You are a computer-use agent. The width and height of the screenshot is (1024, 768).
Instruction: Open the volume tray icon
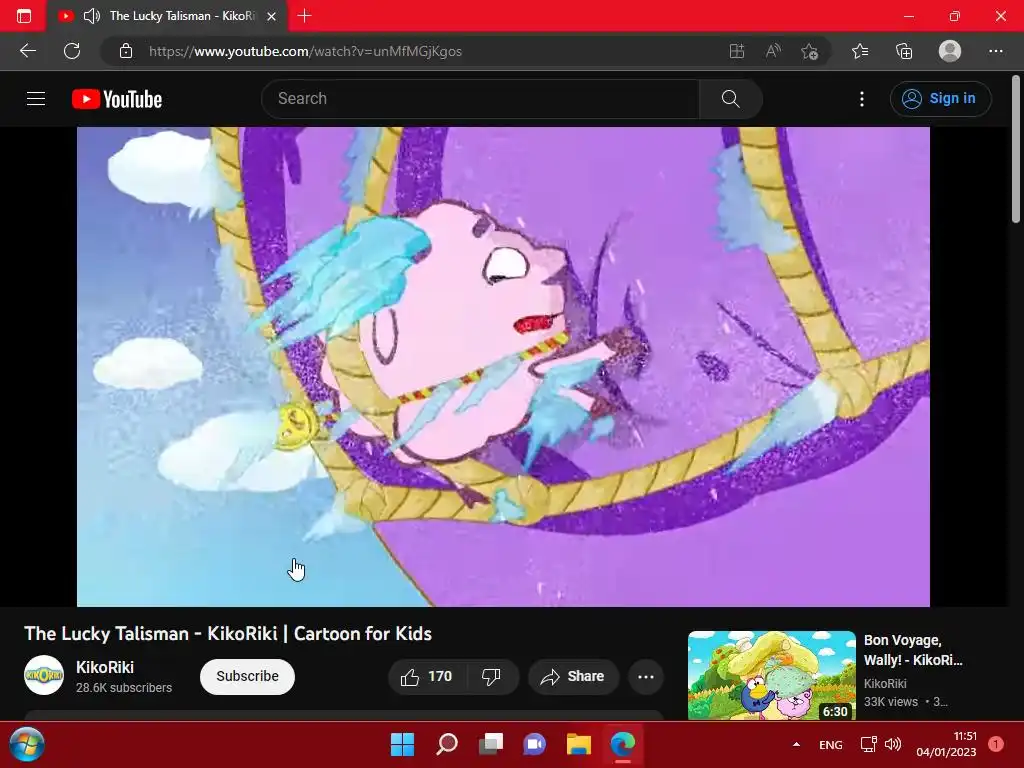(x=893, y=744)
